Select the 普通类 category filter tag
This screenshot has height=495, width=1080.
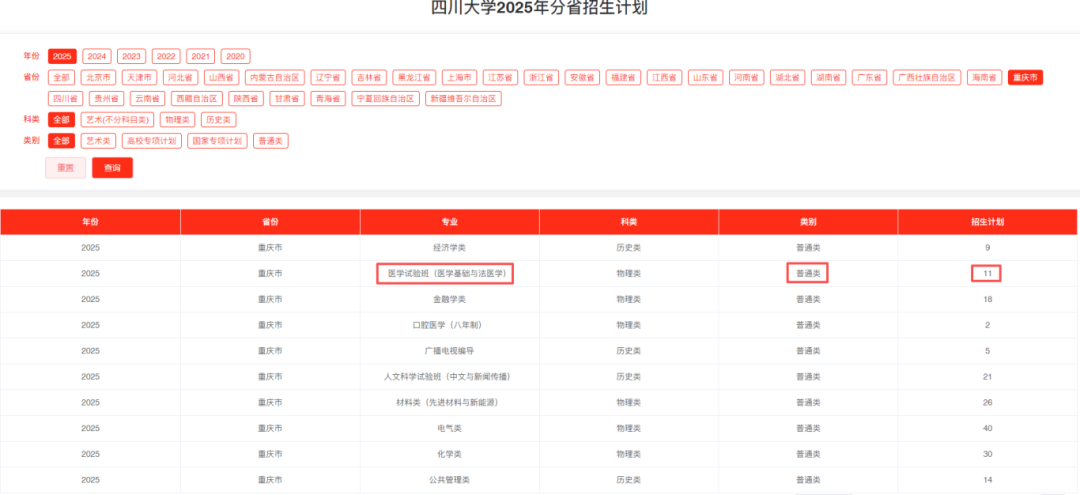click(x=271, y=141)
